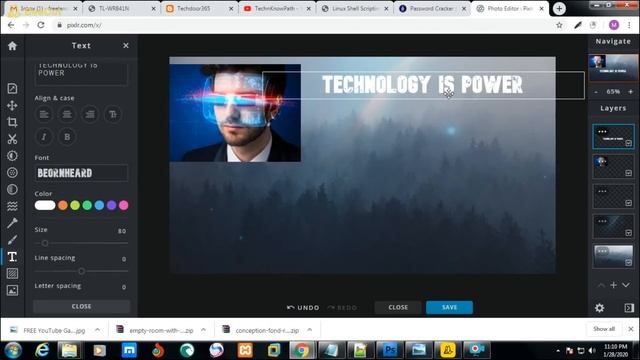The width and height of the screenshot is (640, 360).
Task: Collapse the right side panel
Action: (x=629, y=308)
